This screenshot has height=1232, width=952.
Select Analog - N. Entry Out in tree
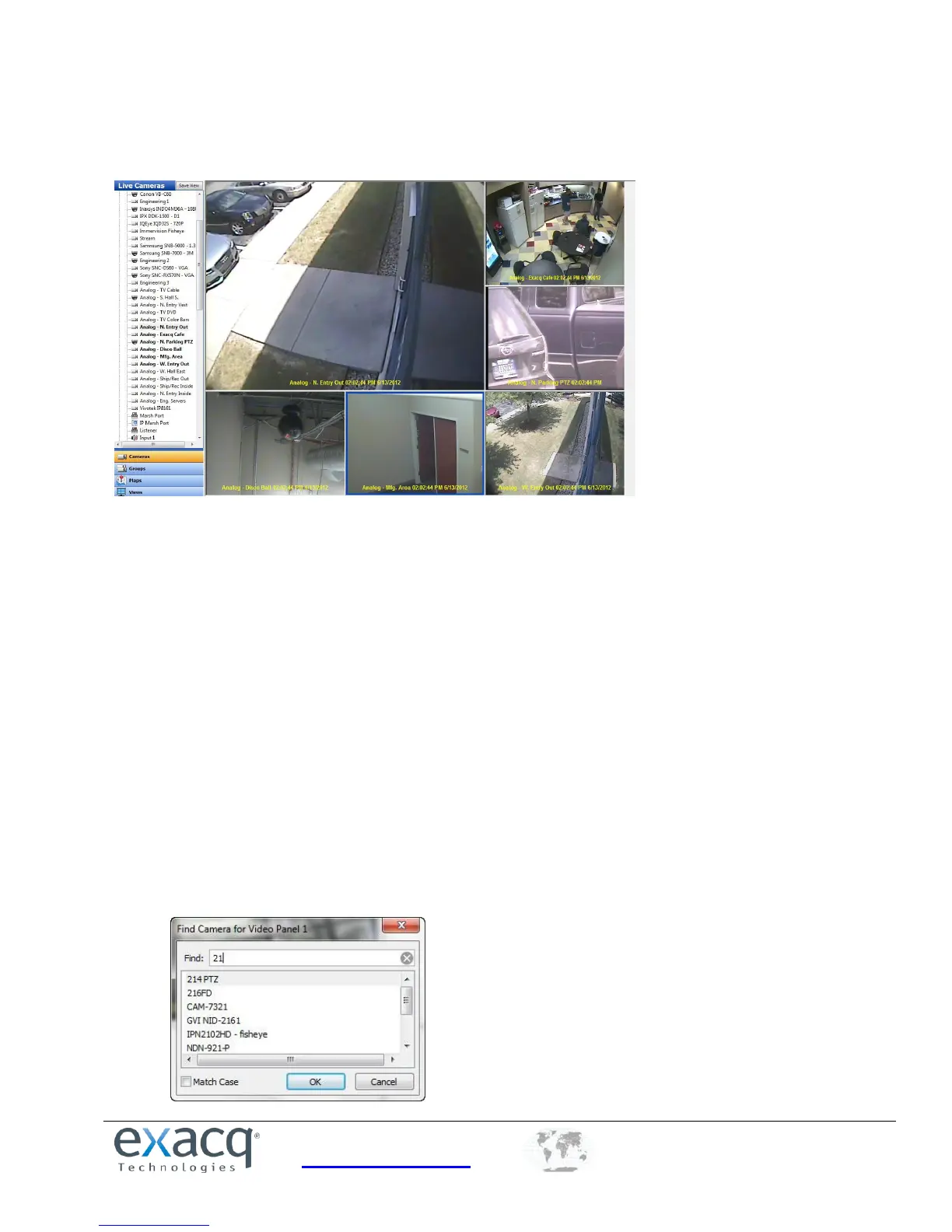click(x=163, y=327)
